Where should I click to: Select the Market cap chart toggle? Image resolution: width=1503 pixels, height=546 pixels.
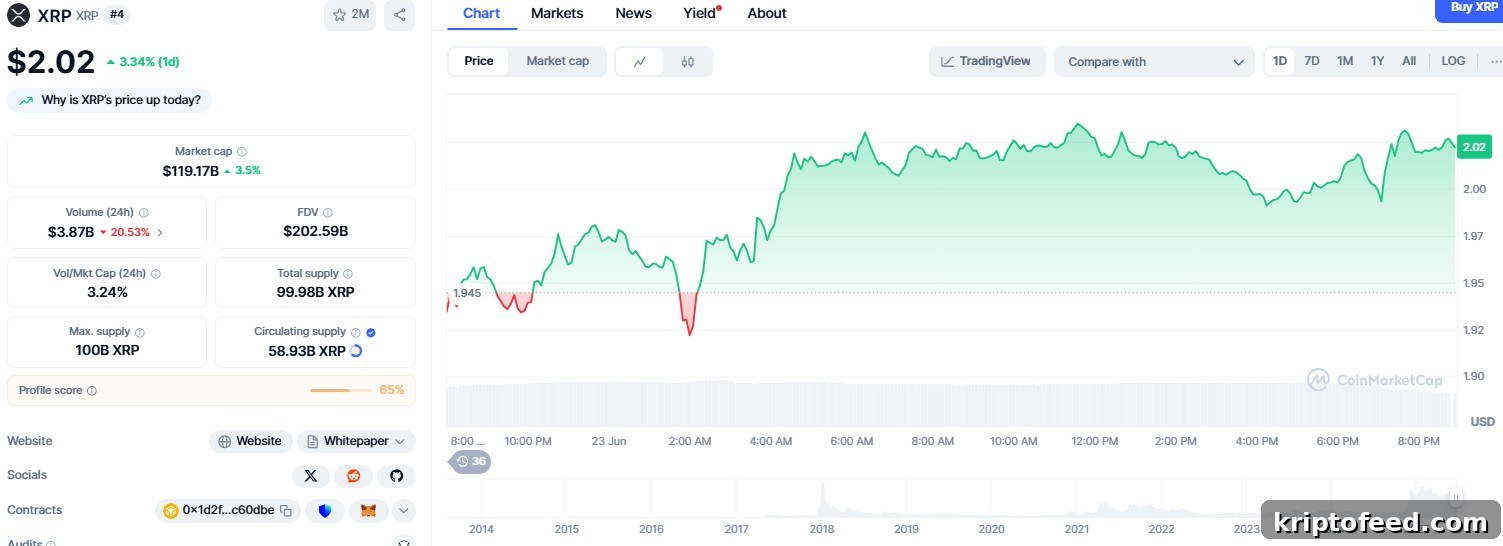[x=557, y=61]
